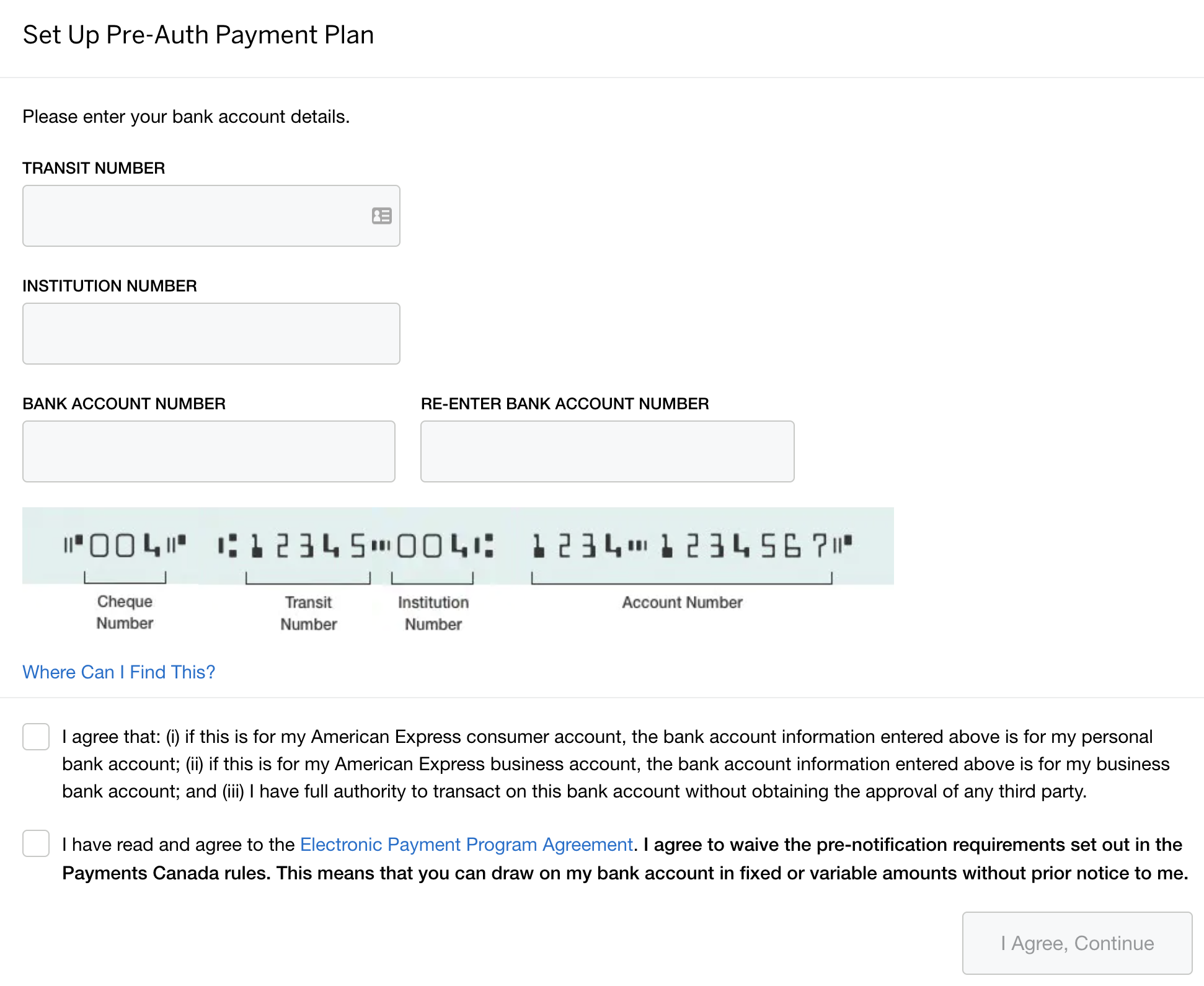Click the Institution Number input field
This screenshot has height=986, width=1204.
pos(211,333)
